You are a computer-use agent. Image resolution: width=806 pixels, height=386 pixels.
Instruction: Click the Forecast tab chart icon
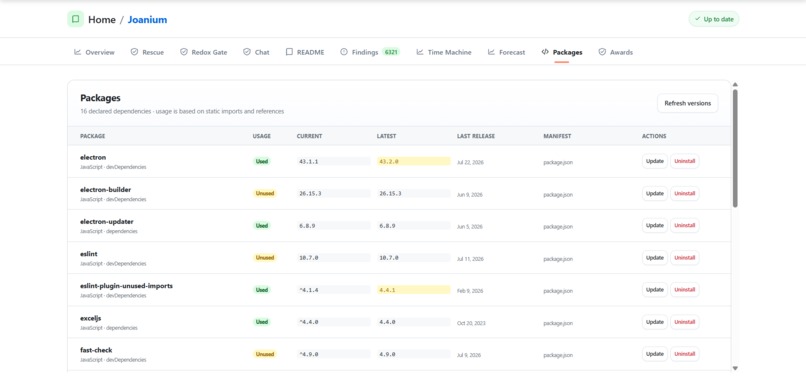pyautogui.click(x=491, y=52)
